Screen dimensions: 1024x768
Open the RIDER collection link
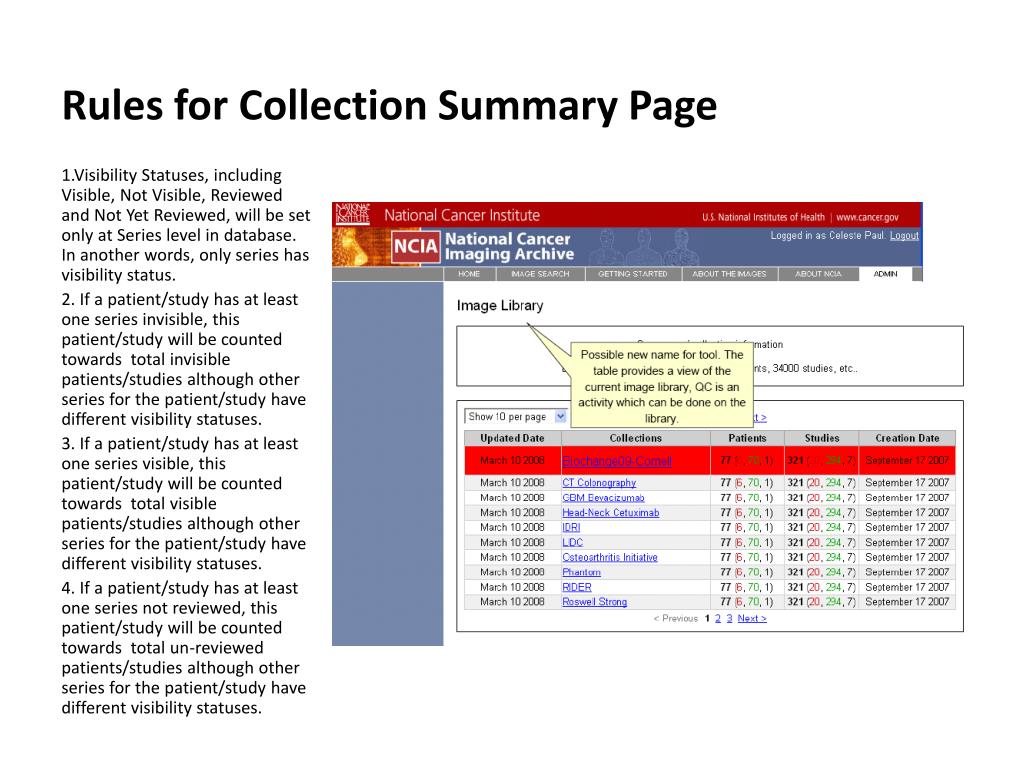coord(577,587)
